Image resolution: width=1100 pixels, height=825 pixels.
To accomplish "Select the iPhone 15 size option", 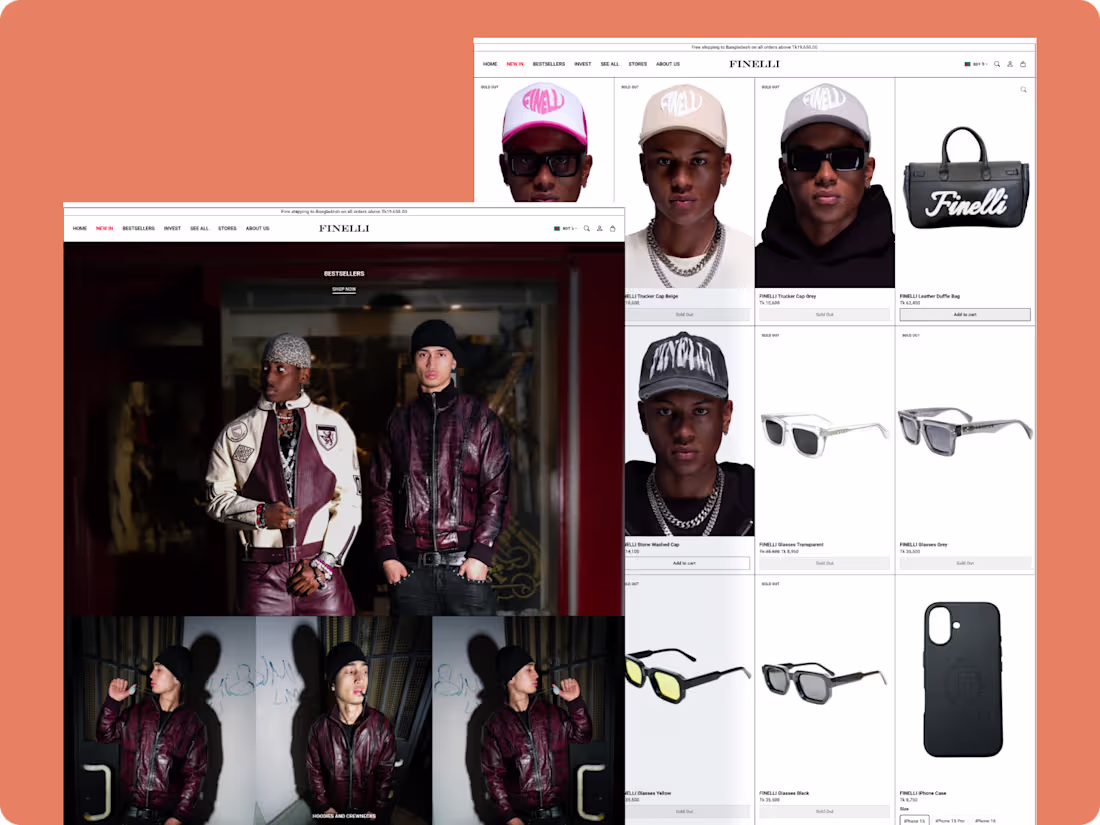I will tap(914, 821).
